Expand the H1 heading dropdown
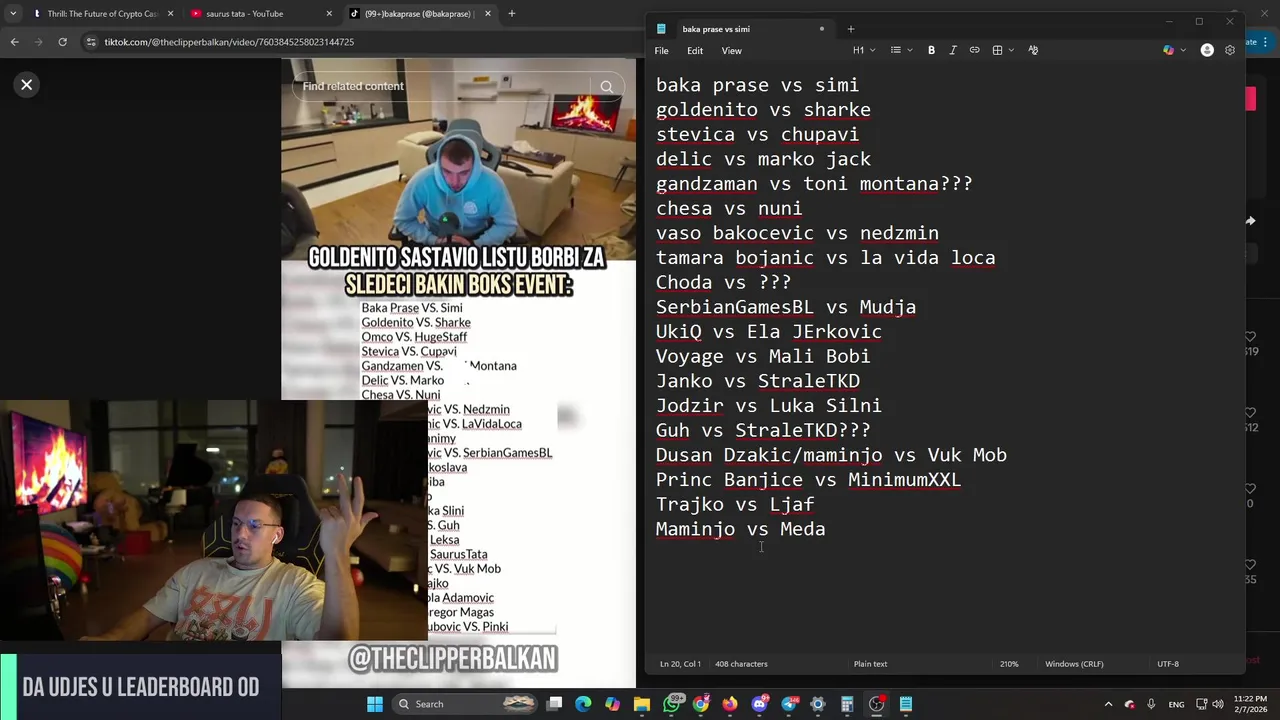Image resolution: width=1280 pixels, height=720 pixels. point(864,50)
